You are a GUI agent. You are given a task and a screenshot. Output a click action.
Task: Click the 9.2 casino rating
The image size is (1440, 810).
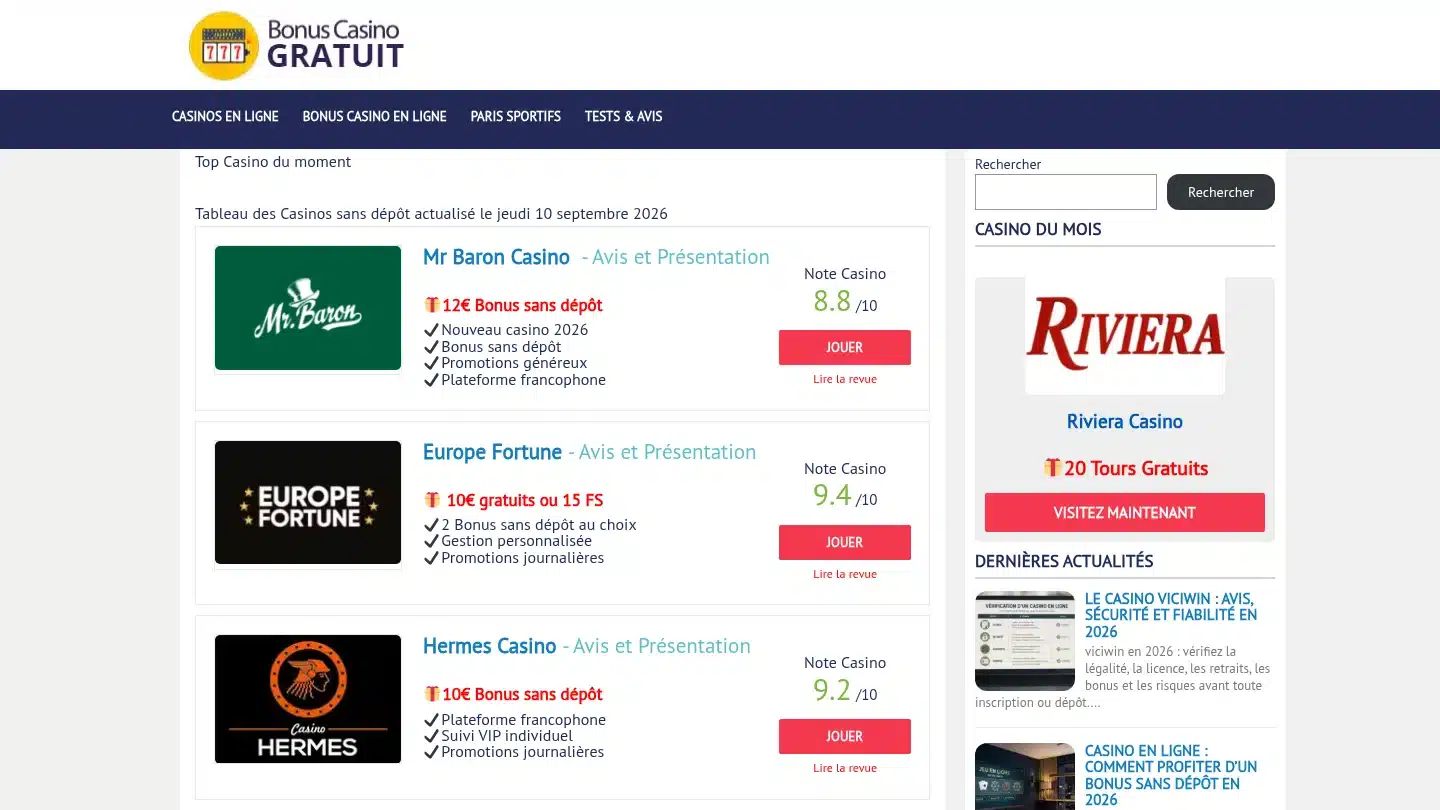pos(832,690)
